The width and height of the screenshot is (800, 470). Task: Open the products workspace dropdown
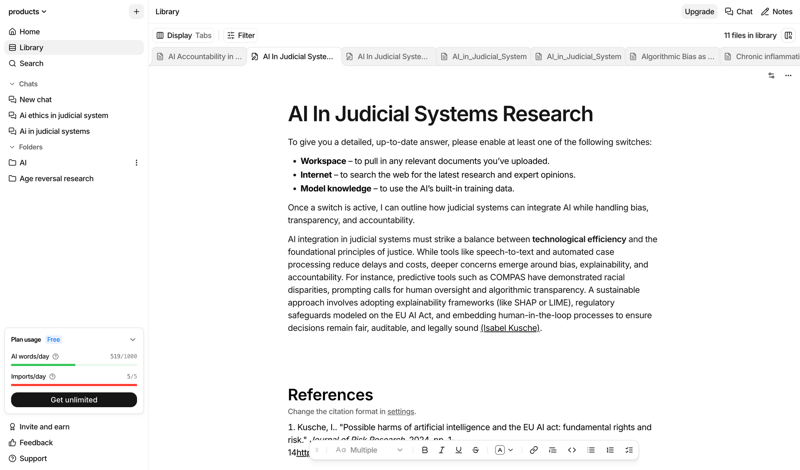click(28, 12)
